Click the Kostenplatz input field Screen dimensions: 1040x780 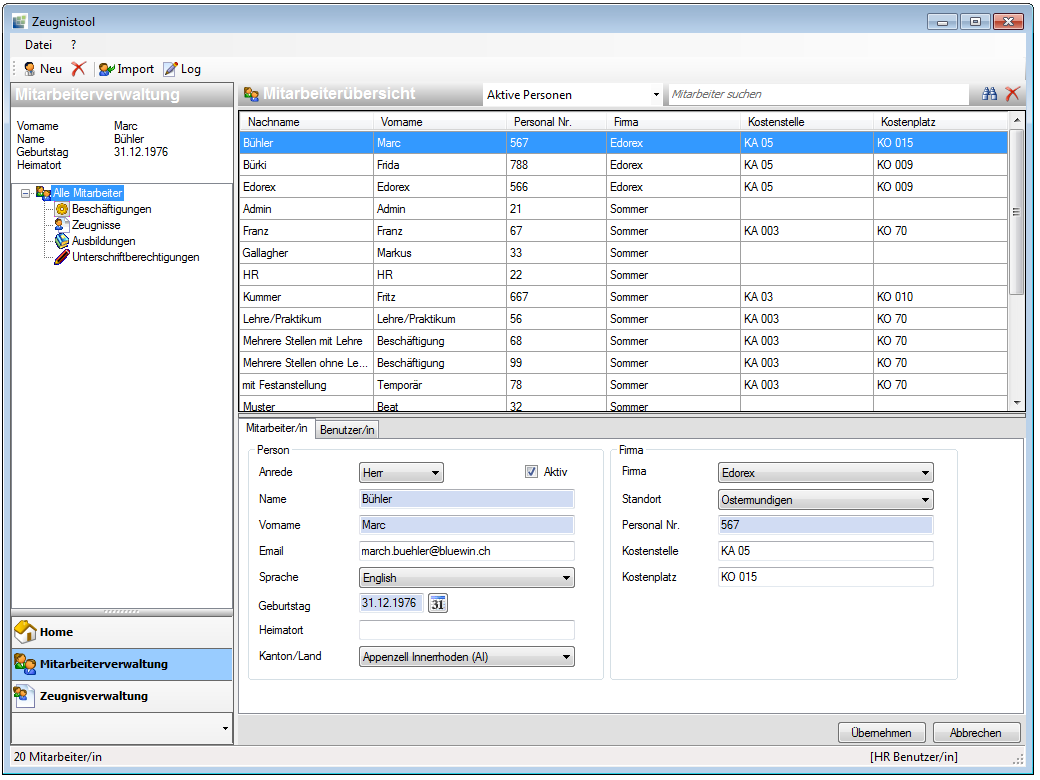[825, 577]
